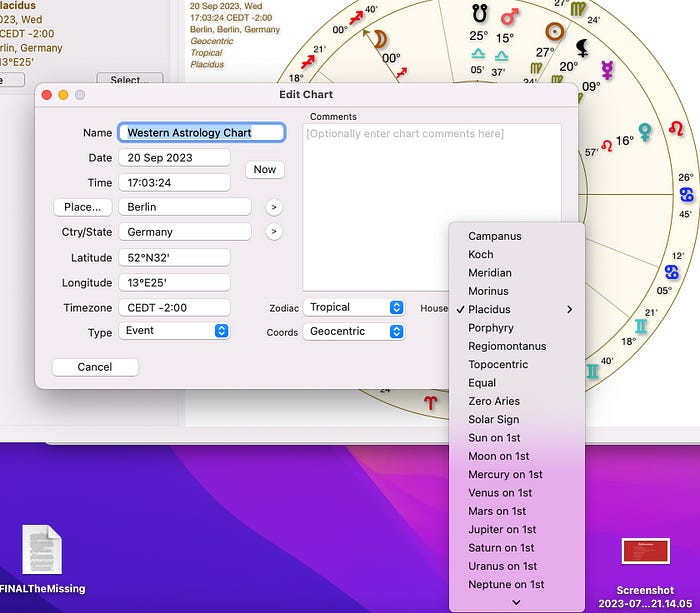Viewport: 700px width, 613px height.
Task: Select checked Placidus menu entry
Action: [x=517, y=309]
